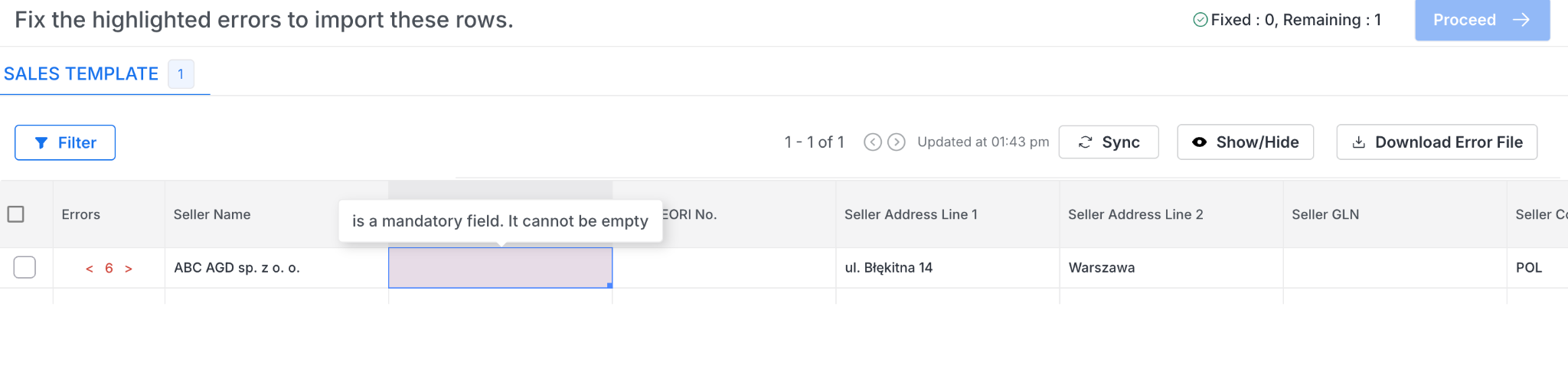1568x385 pixels.
Task: Show previous error with red left chevron
Action: pos(90,269)
